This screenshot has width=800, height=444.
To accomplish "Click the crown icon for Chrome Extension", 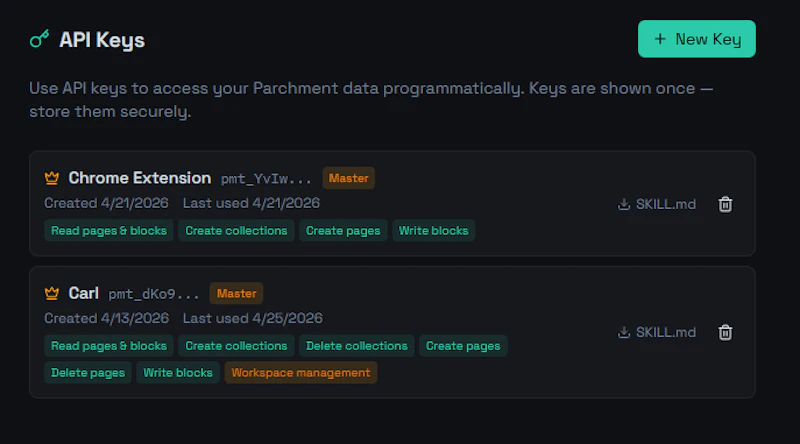I will click(52, 178).
